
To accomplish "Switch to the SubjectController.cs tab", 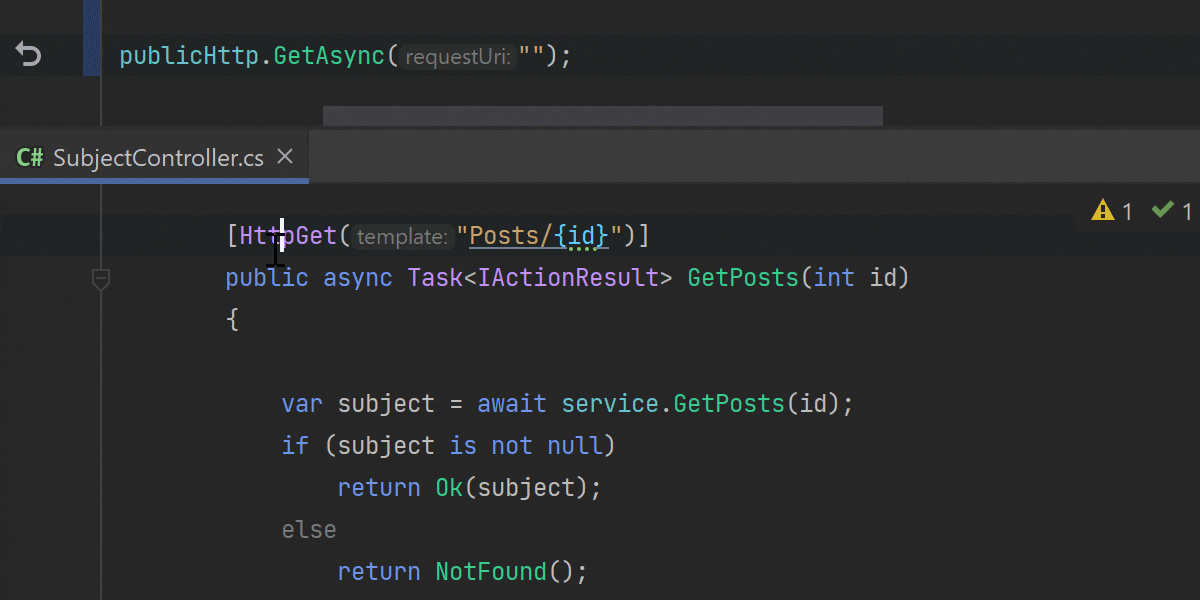I will tap(155, 157).
